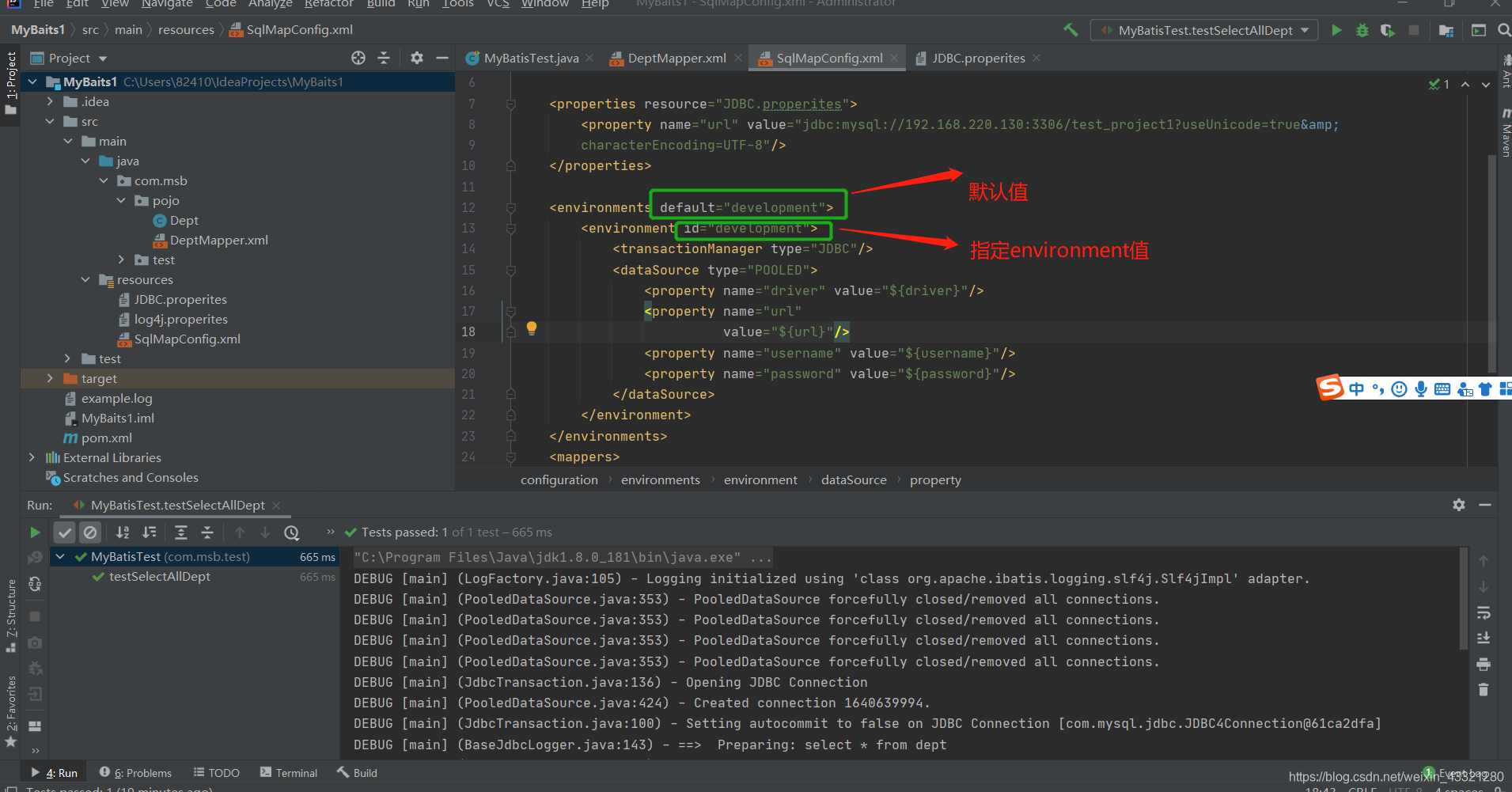
Task: Collapse the resources folder
Action: 85,279
